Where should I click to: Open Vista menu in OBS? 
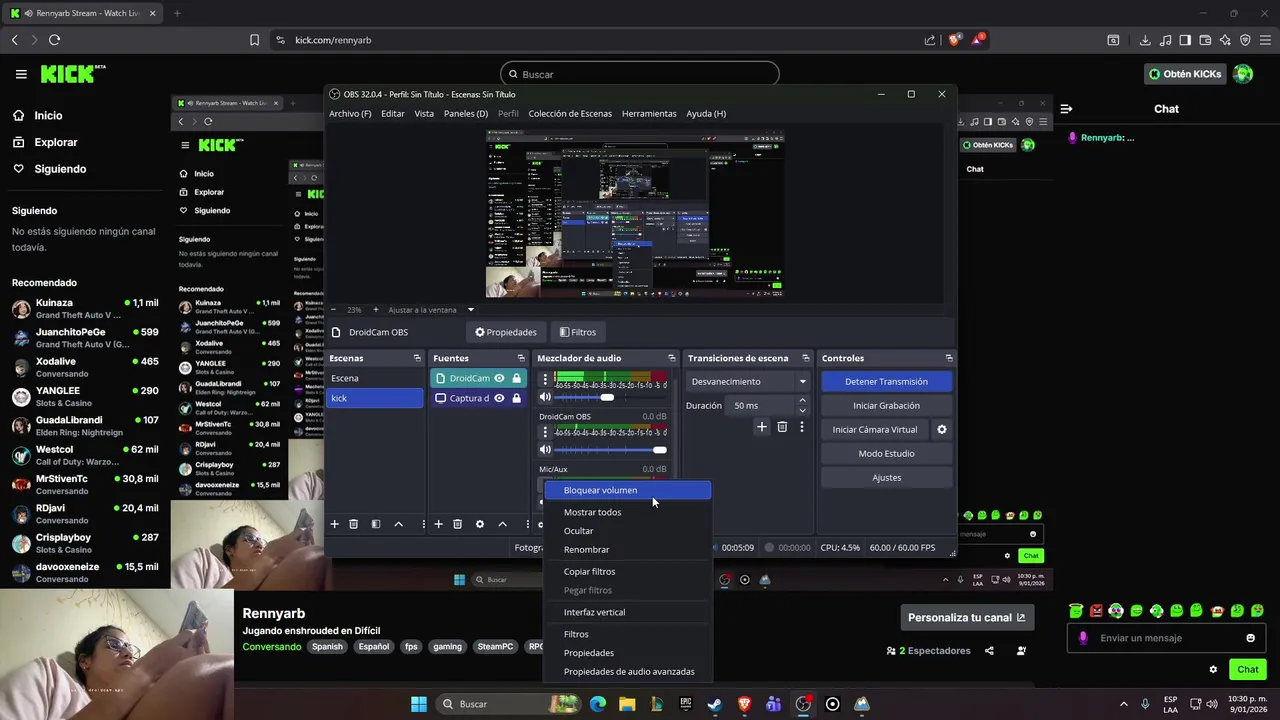pyautogui.click(x=424, y=113)
